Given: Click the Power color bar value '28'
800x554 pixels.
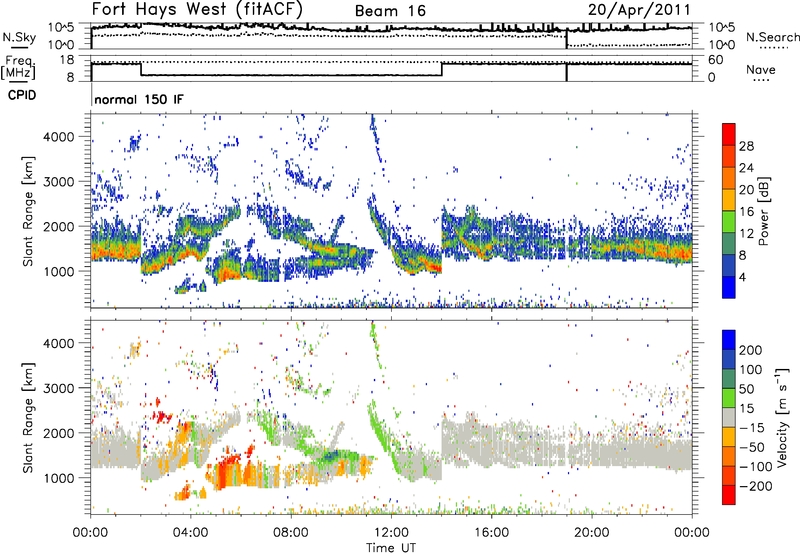Looking at the screenshot, I should point(746,146).
